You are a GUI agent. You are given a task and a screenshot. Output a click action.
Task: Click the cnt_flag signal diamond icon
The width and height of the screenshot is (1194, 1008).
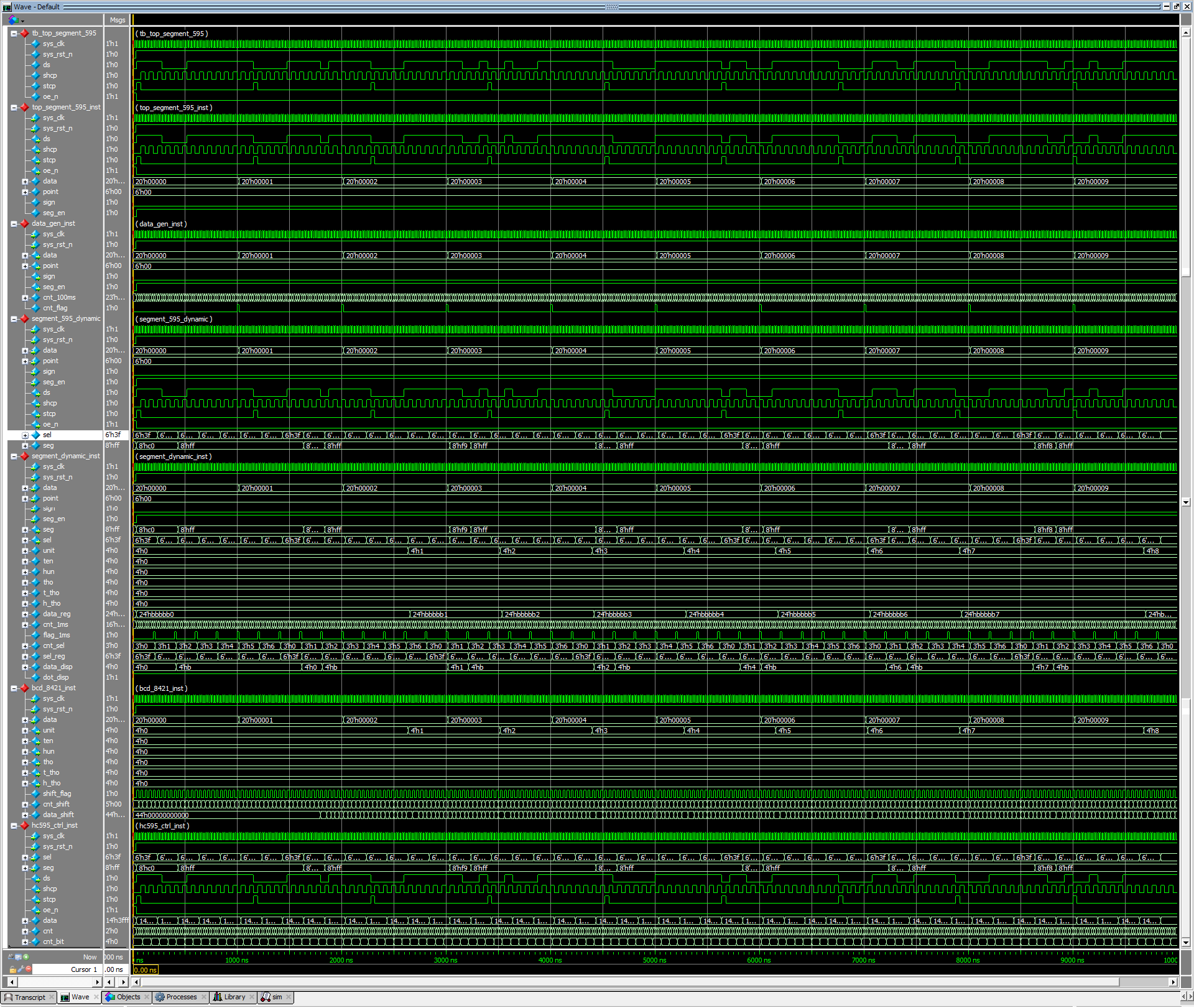coord(35,308)
